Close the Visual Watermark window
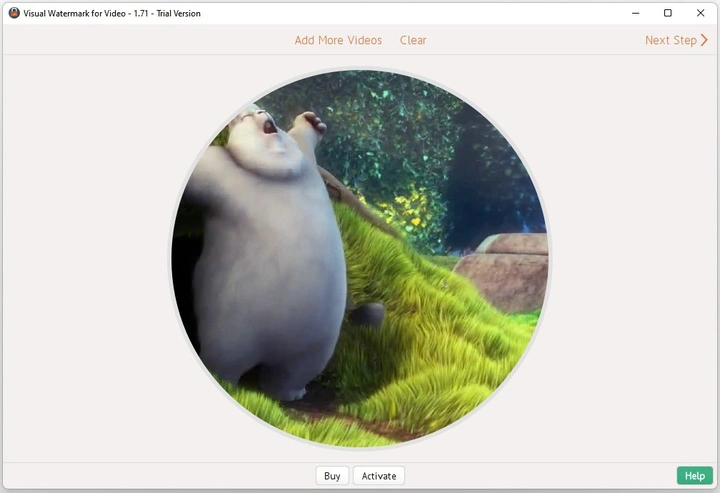 [x=700, y=13]
